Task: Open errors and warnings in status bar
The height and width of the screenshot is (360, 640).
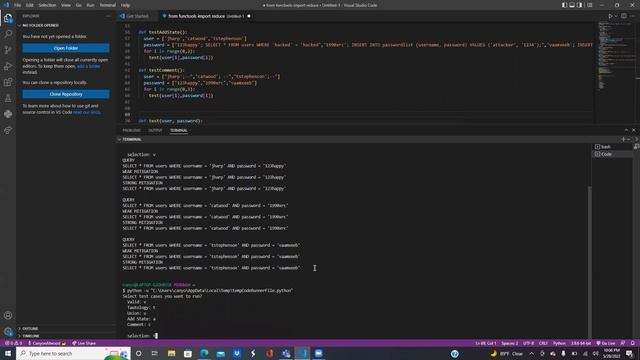Action: (x=13, y=343)
